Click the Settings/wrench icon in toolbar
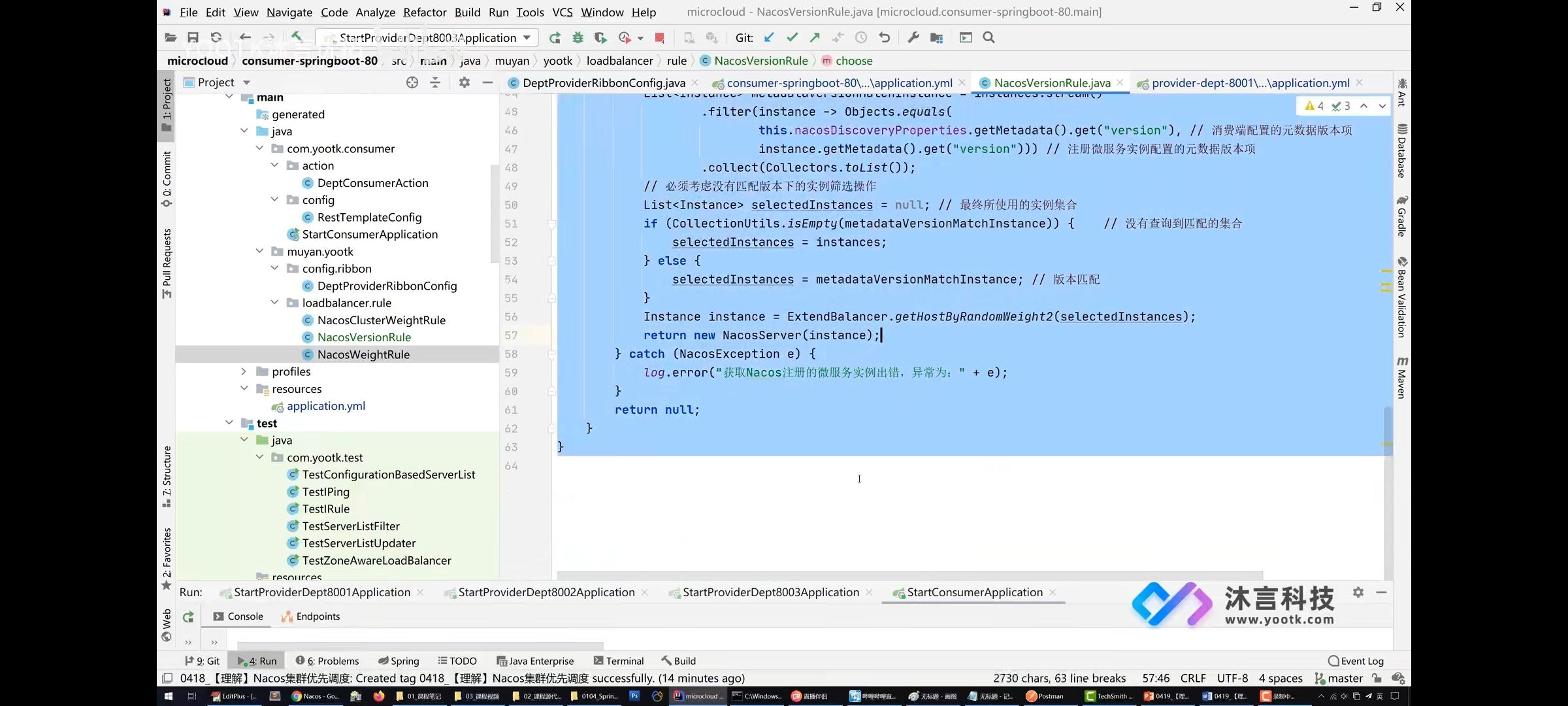 tap(912, 37)
